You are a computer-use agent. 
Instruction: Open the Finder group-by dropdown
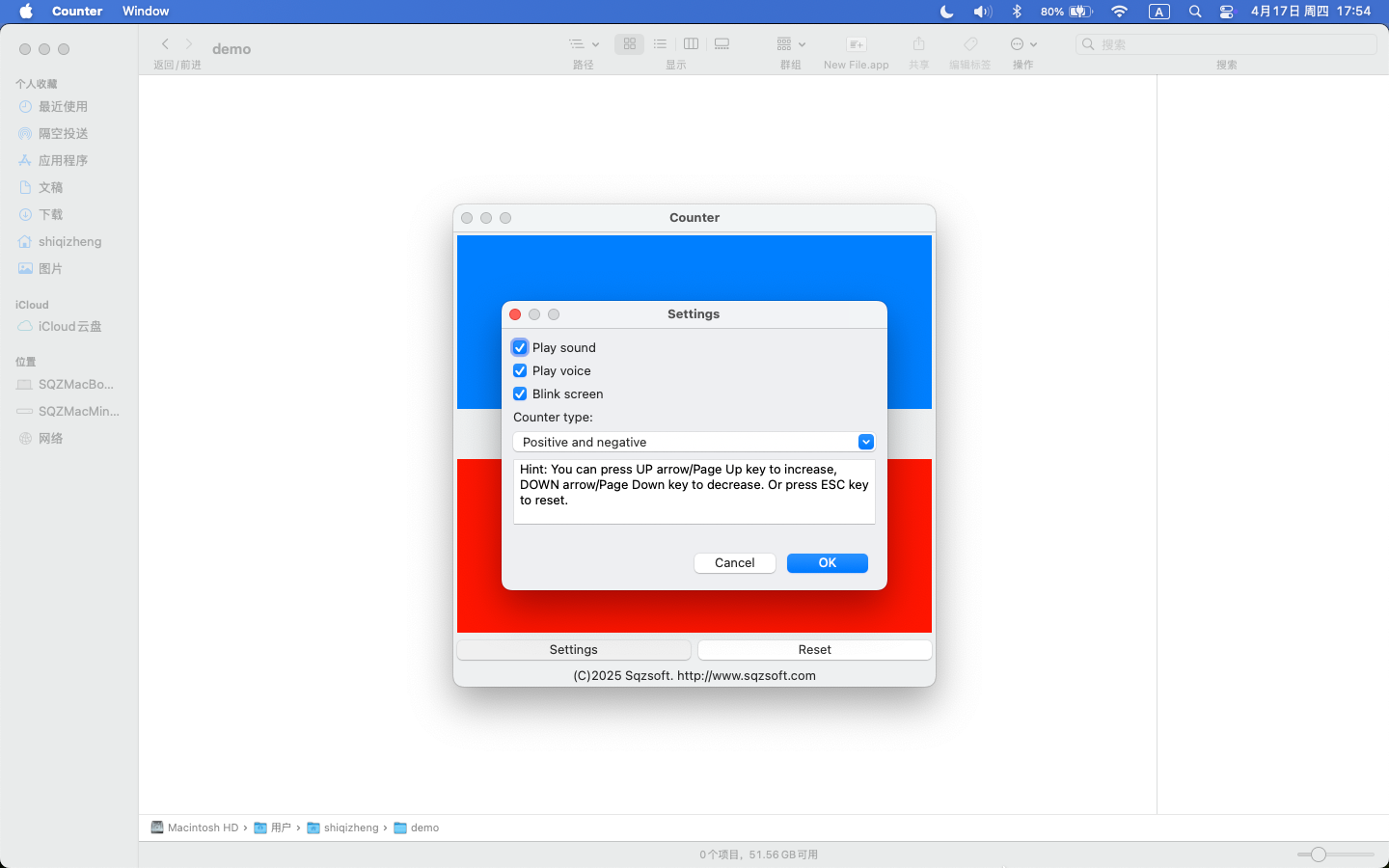[x=791, y=44]
